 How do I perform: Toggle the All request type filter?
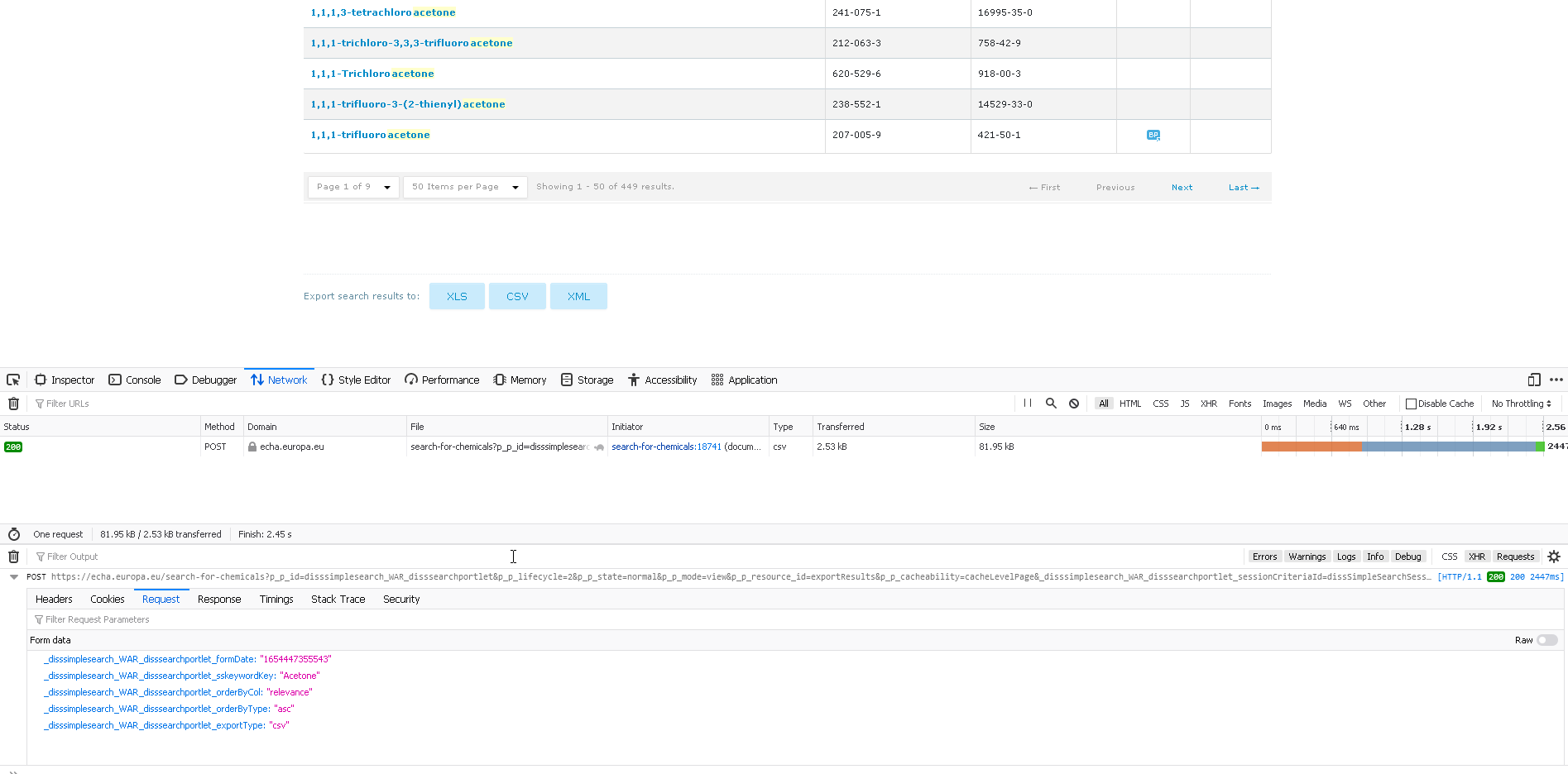1104,404
